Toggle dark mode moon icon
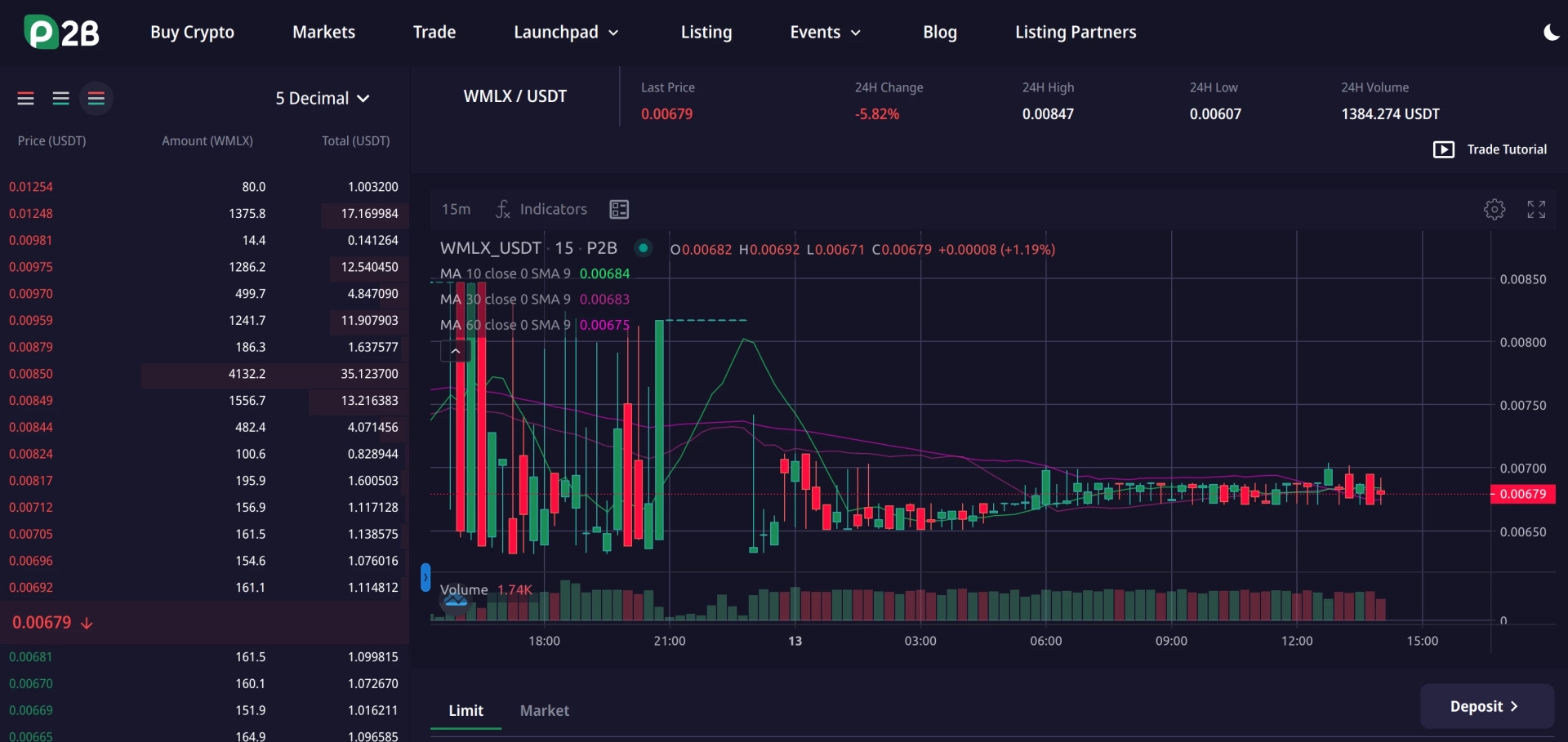This screenshot has height=742, width=1568. click(1551, 33)
